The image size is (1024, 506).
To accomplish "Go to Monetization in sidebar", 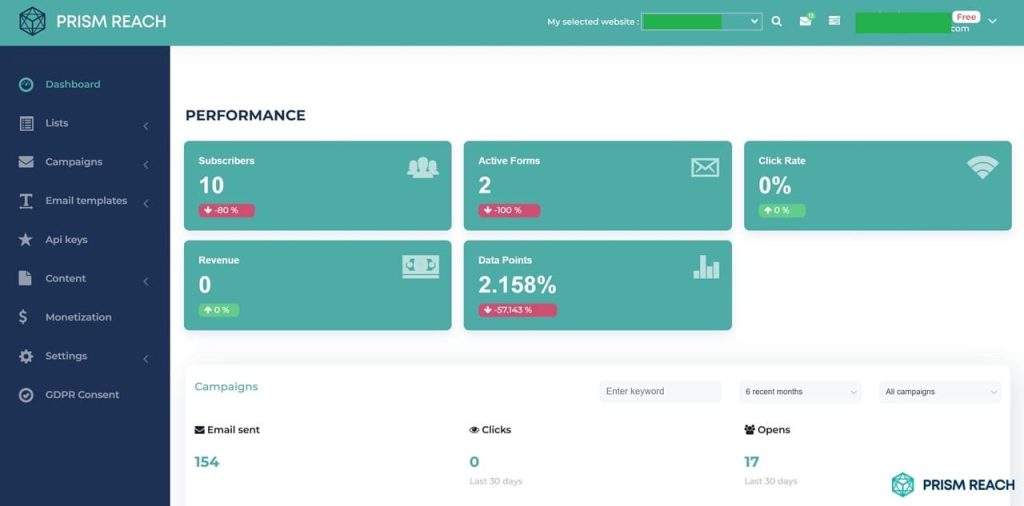I will pos(78,317).
